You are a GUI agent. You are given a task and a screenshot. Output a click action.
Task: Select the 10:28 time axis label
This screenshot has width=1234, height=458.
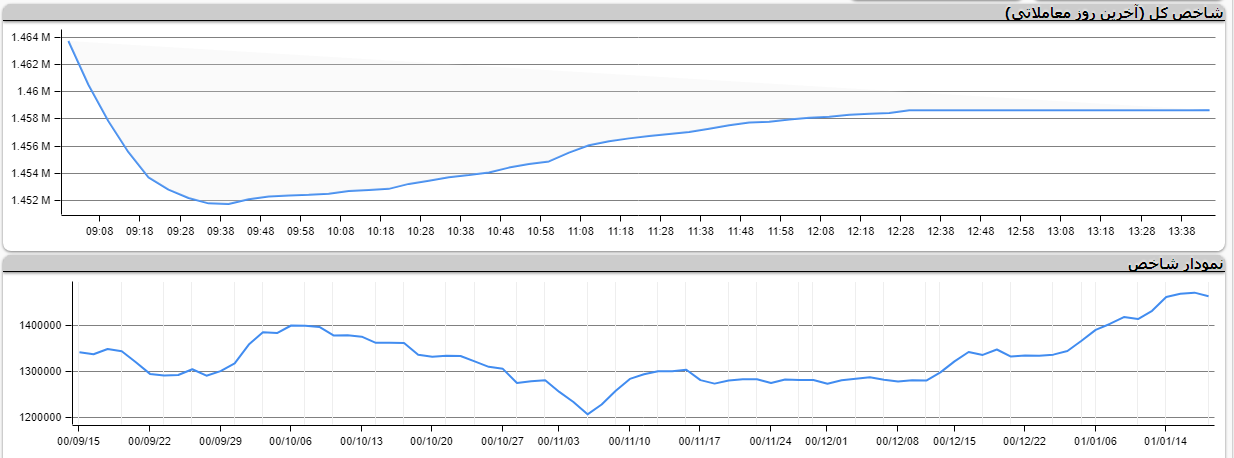[420, 231]
